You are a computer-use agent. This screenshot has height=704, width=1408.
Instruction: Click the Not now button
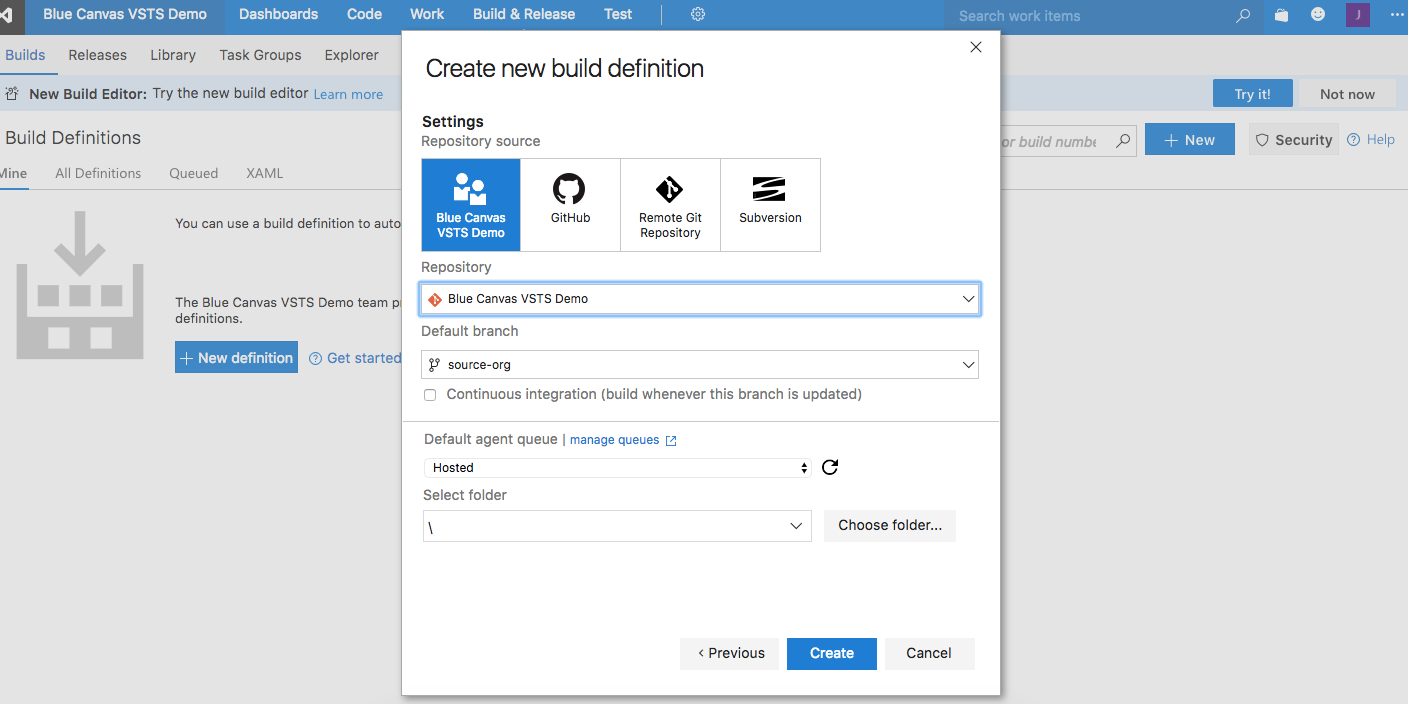(x=1347, y=94)
